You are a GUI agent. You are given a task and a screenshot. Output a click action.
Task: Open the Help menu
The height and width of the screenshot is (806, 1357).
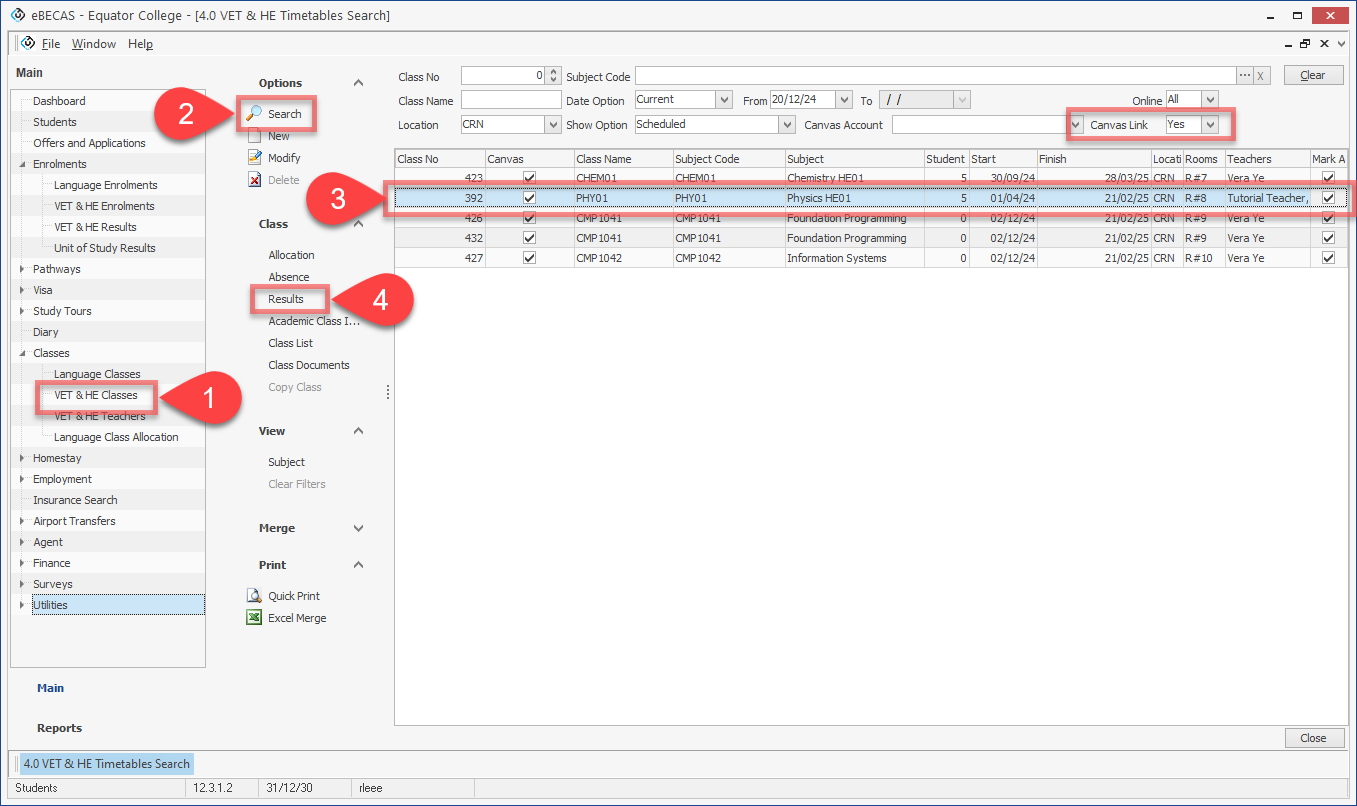140,44
